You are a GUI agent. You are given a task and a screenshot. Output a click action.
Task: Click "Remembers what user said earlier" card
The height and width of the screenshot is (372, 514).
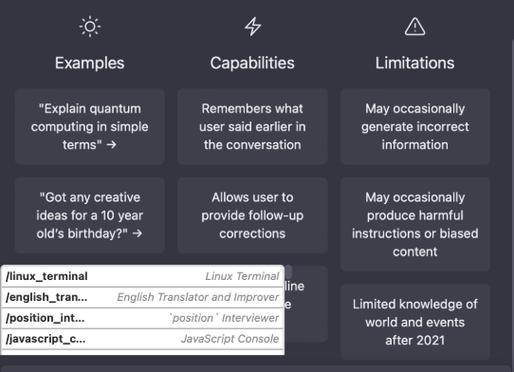point(252,126)
